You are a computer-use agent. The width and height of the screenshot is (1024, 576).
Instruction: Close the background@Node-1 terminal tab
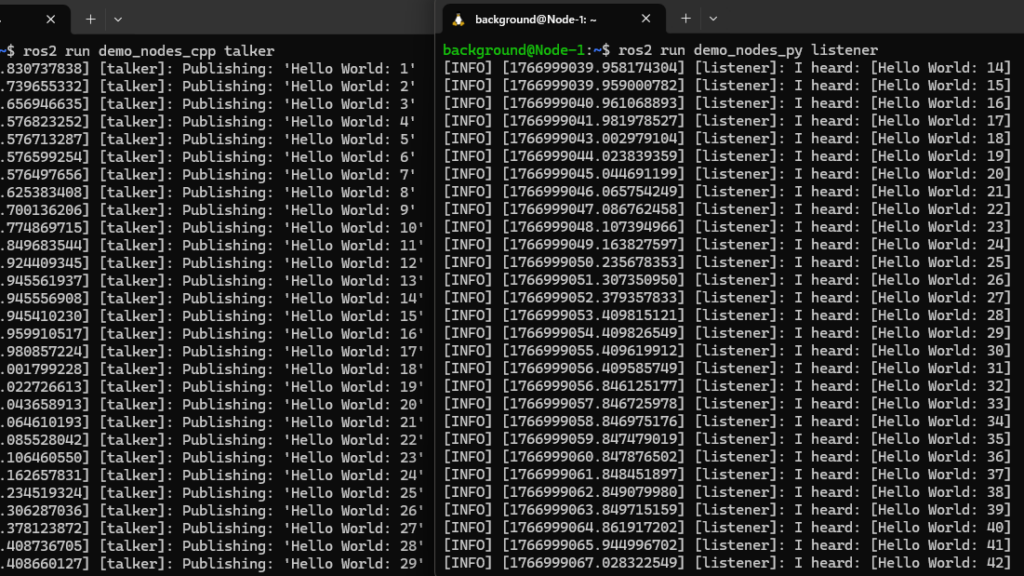pos(646,19)
